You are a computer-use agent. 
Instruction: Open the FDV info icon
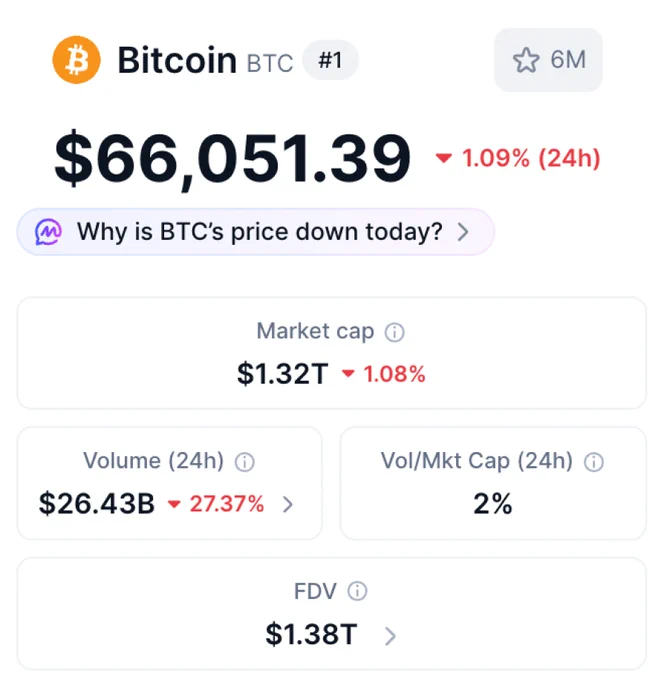click(357, 591)
